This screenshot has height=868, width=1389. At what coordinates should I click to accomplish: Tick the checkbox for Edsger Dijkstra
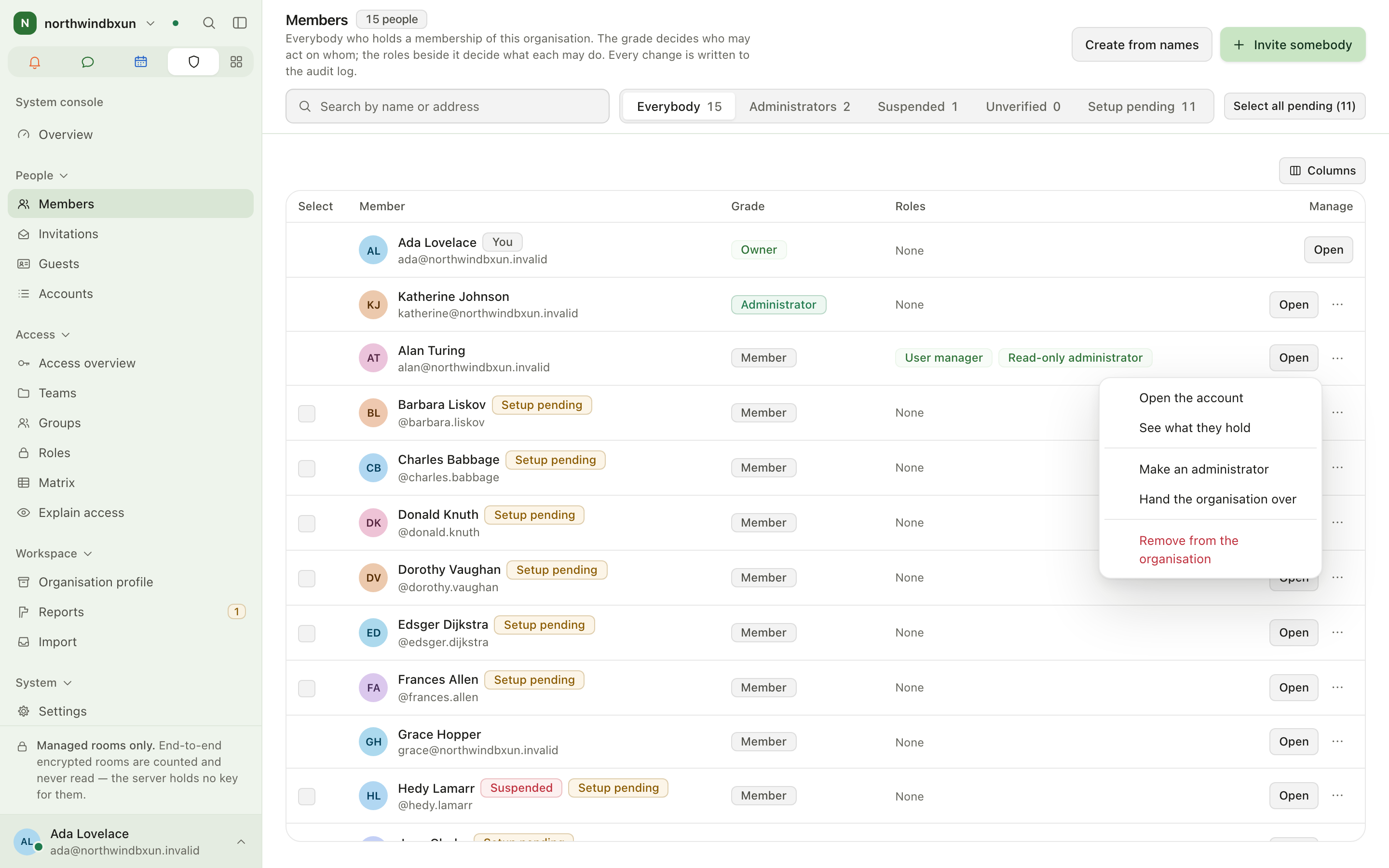[x=307, y=633]
